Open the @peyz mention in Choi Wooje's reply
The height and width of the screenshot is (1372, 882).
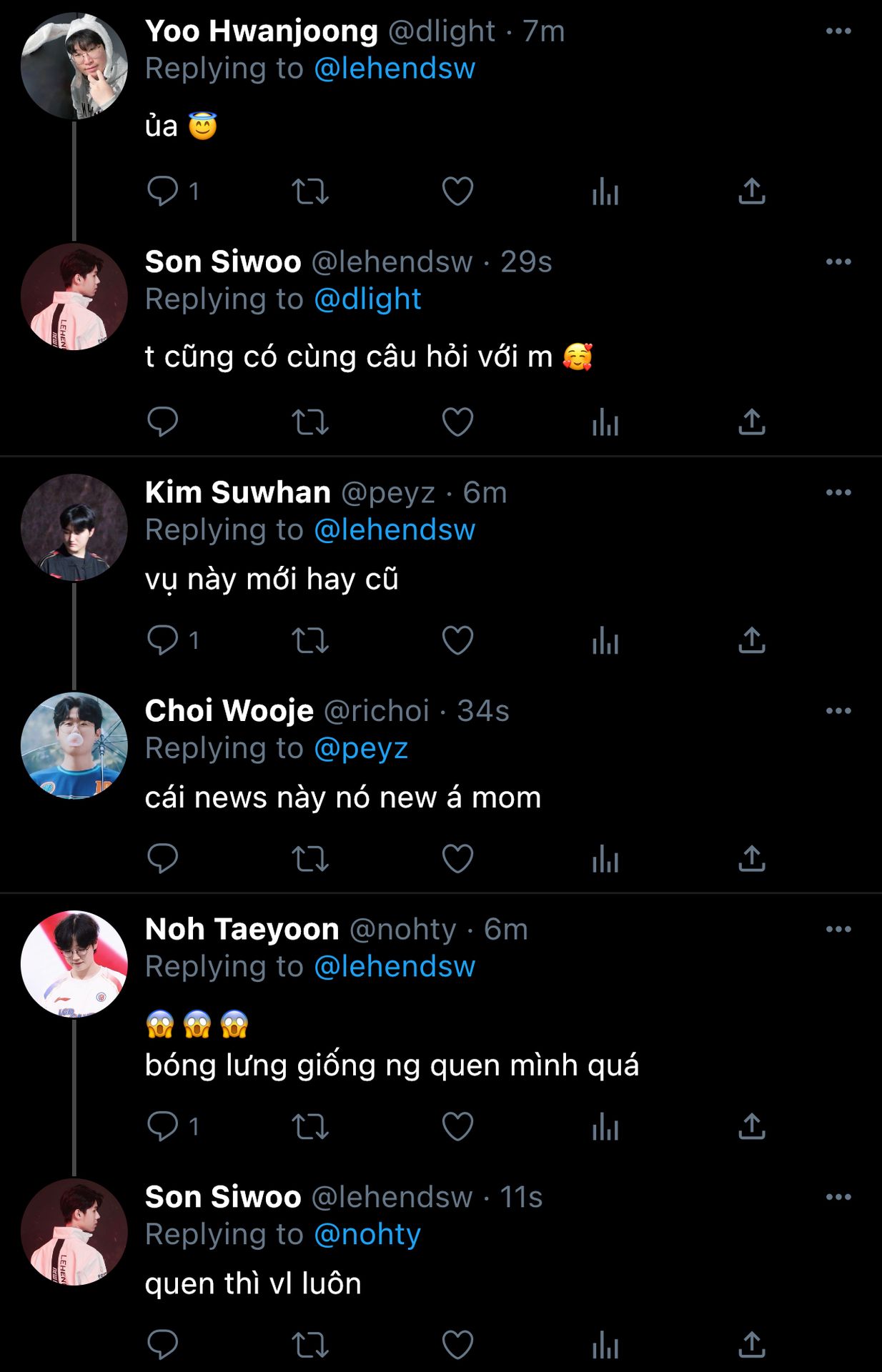click(x=361, y=748)
